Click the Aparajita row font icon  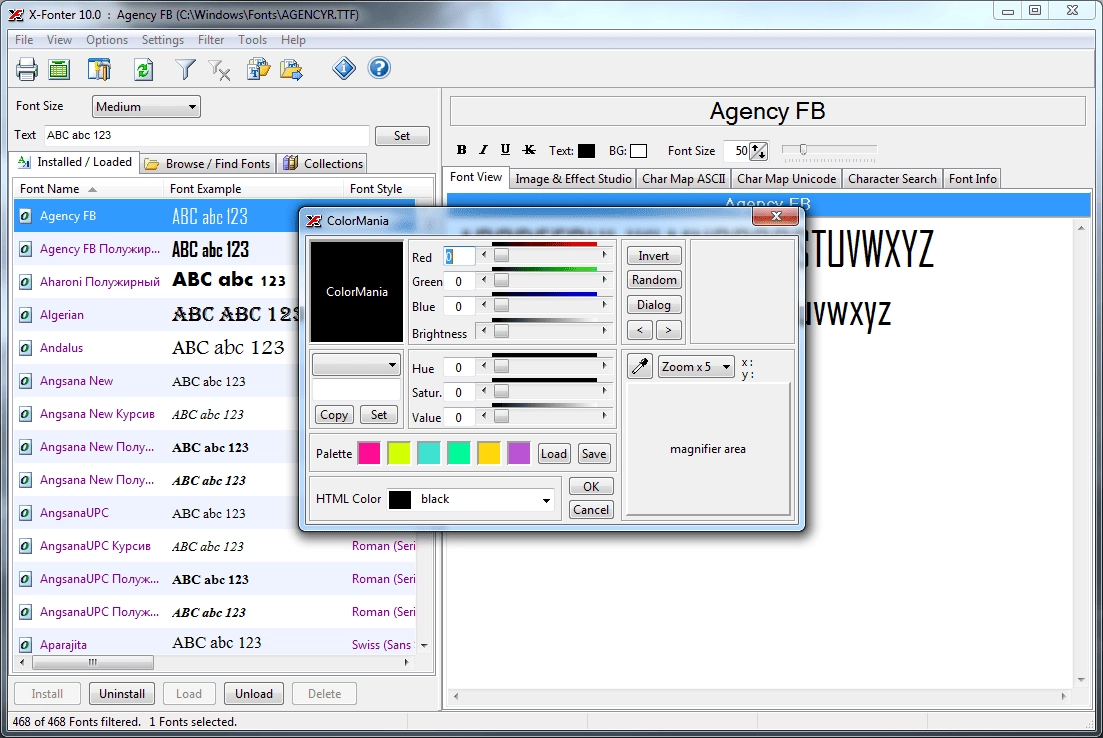(25, 645)
